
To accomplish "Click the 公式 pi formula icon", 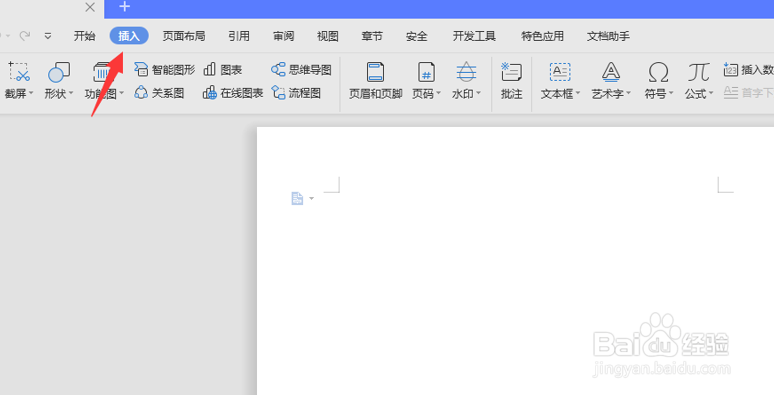I will coord(699,72).
